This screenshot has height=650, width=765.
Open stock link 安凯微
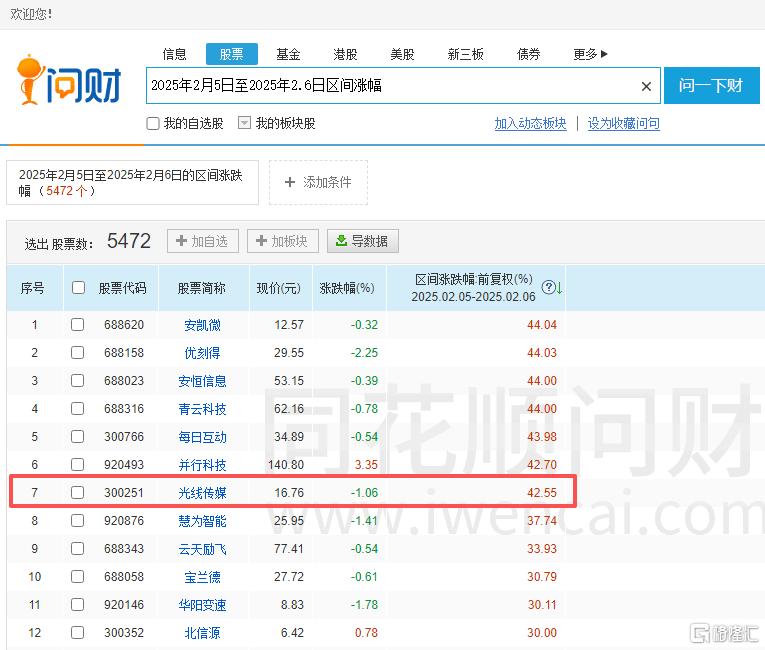[x=202, y=325]
